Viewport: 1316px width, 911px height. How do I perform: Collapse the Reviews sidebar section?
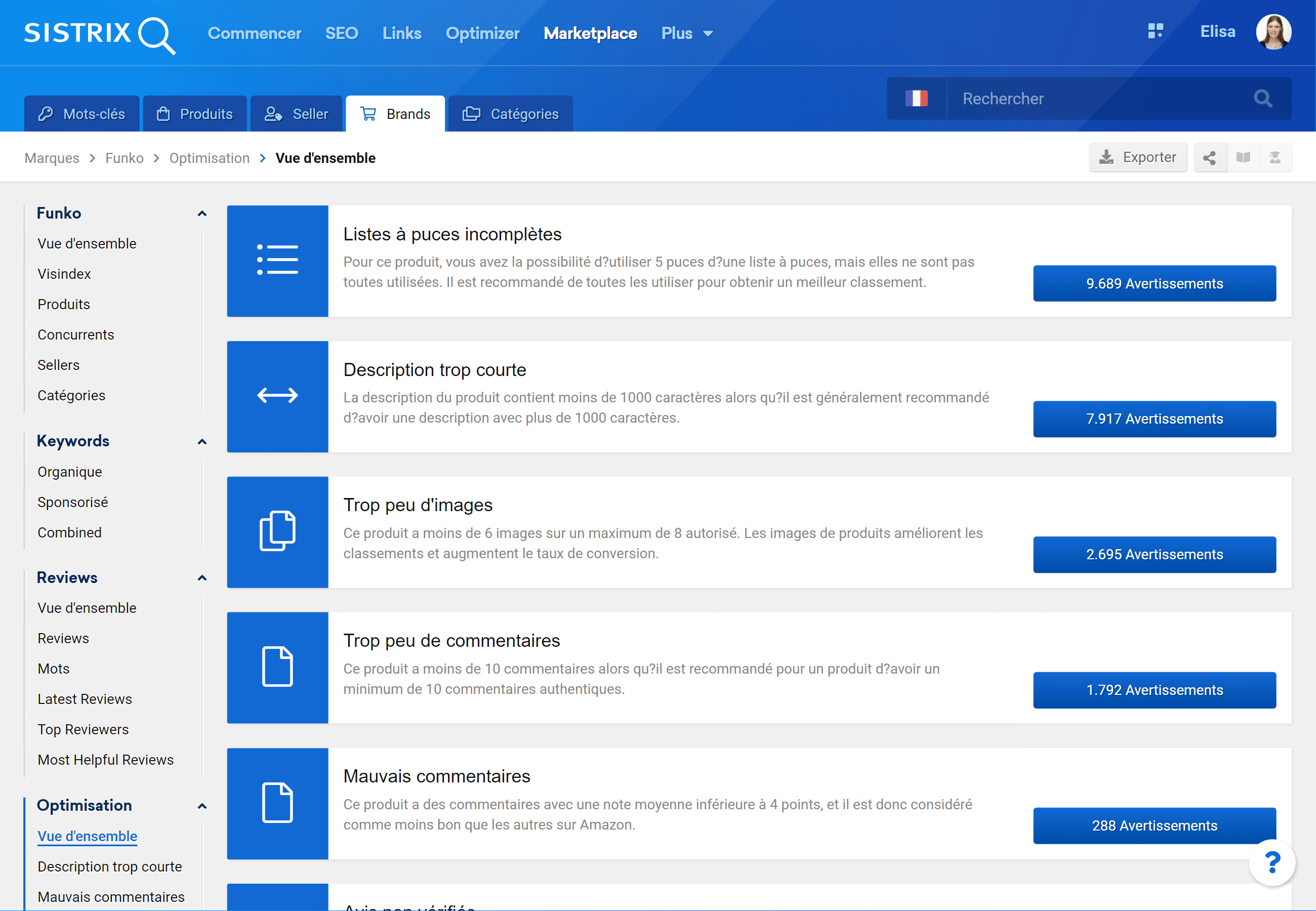click(202, 578)
